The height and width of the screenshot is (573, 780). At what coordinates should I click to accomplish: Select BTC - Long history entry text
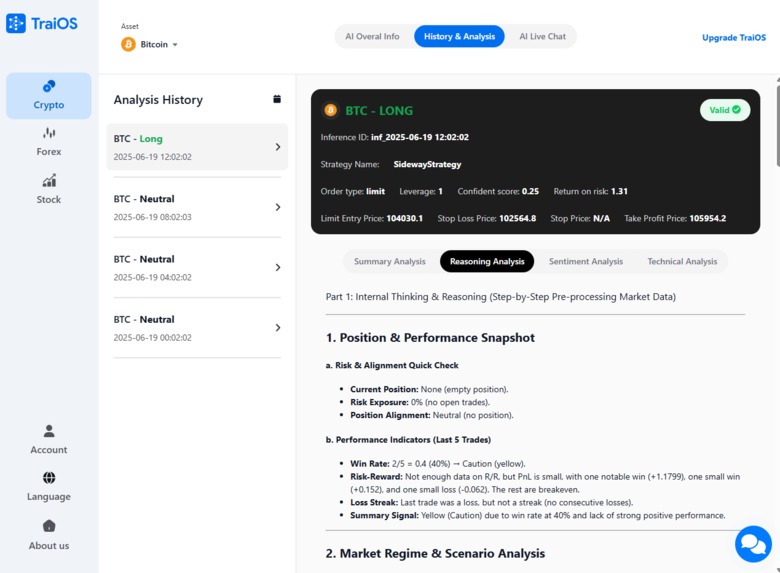(138, 139)
